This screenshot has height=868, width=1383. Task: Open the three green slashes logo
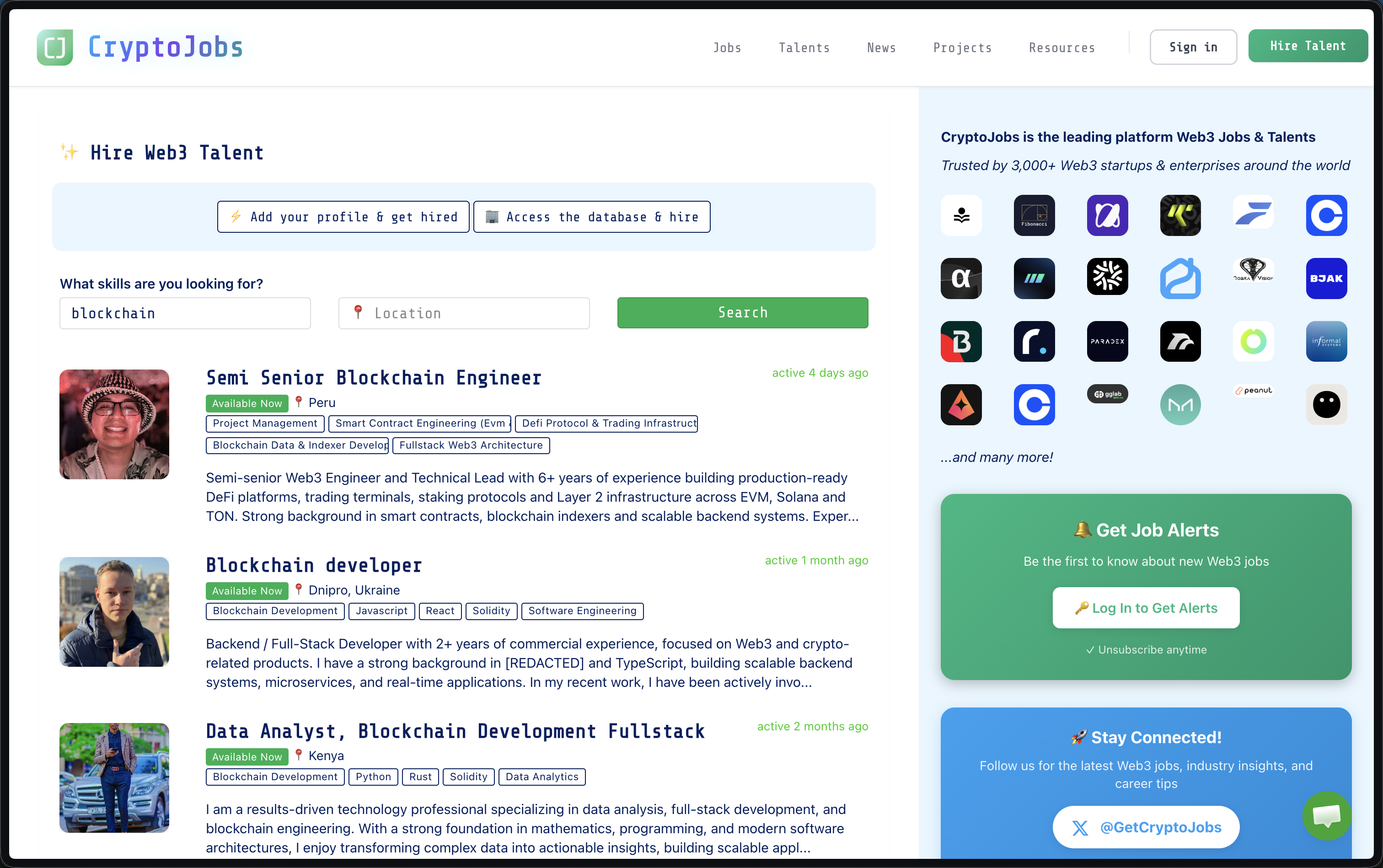click(x=1034, y=279)
